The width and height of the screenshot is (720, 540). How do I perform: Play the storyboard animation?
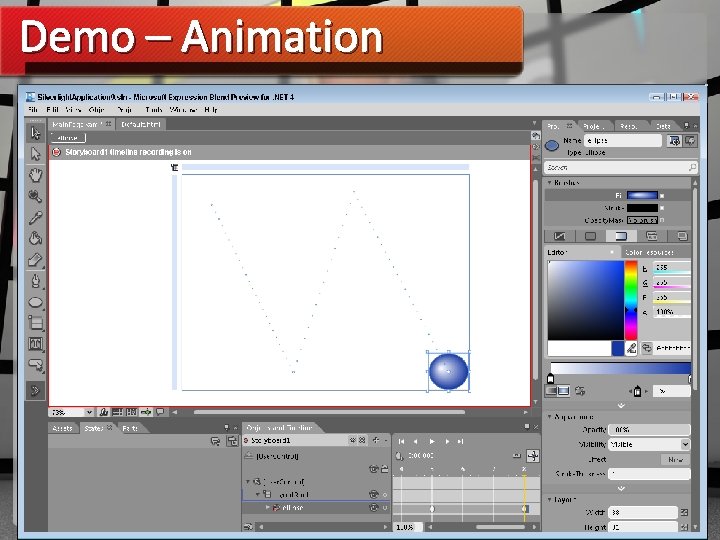click(x=432, y=441)
